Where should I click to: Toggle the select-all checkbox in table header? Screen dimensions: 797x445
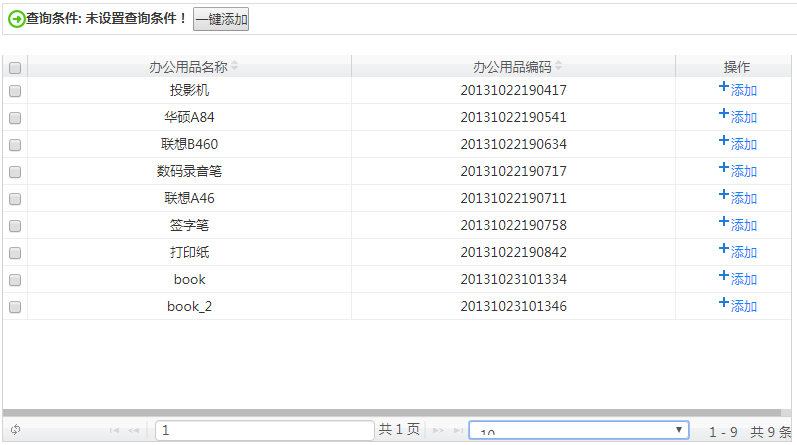pos(15,68)
